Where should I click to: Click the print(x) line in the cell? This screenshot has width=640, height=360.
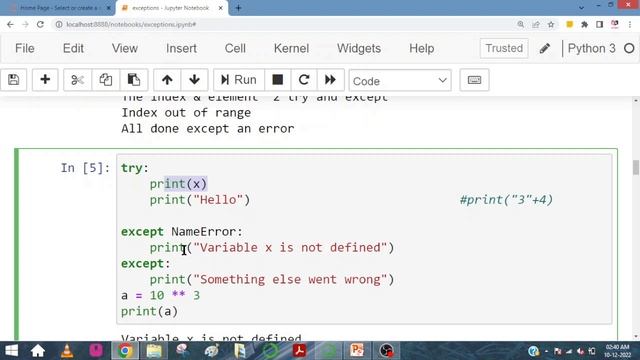click(178, 184)
